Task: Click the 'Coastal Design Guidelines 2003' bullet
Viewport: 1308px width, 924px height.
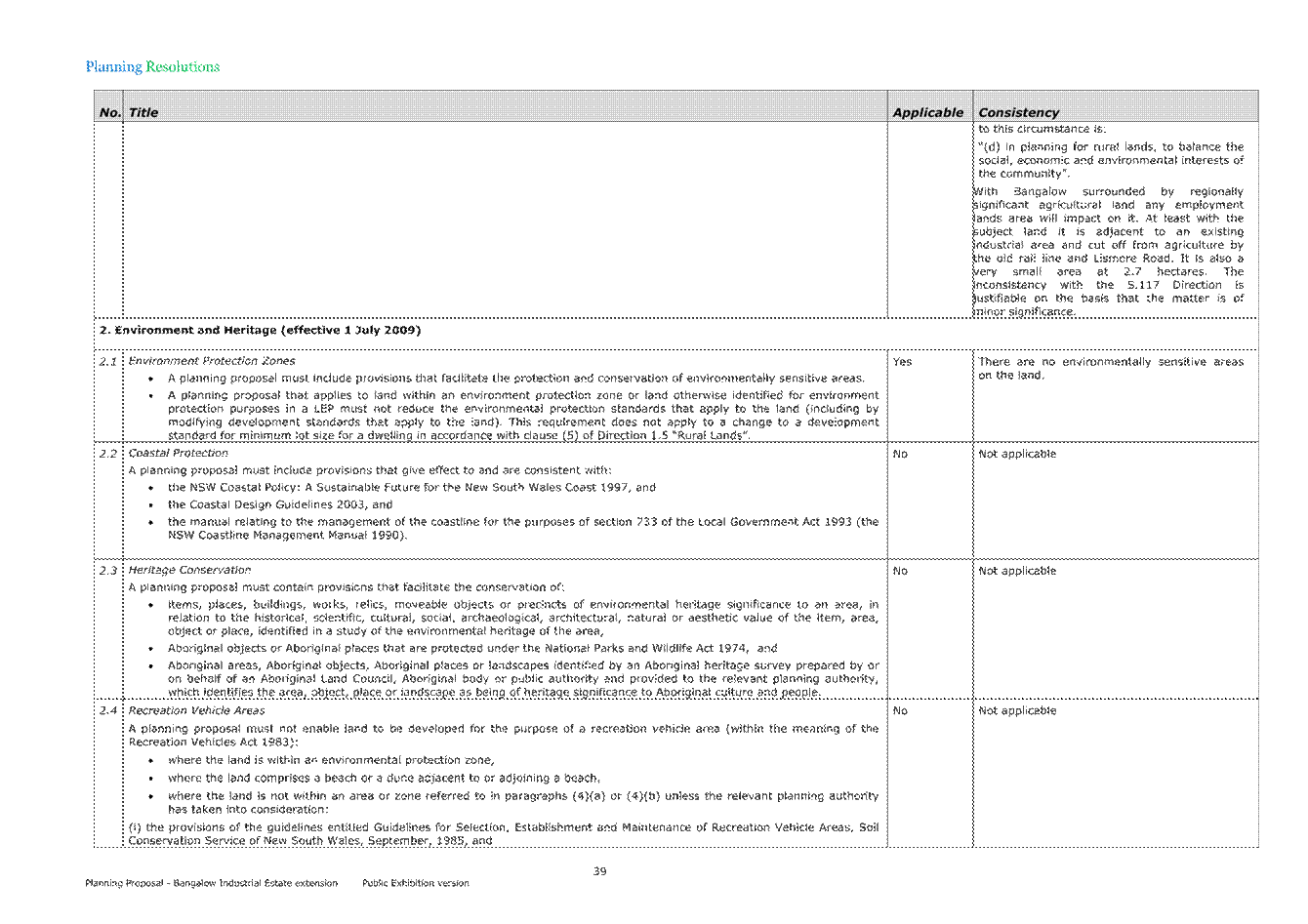Action: 279,504
